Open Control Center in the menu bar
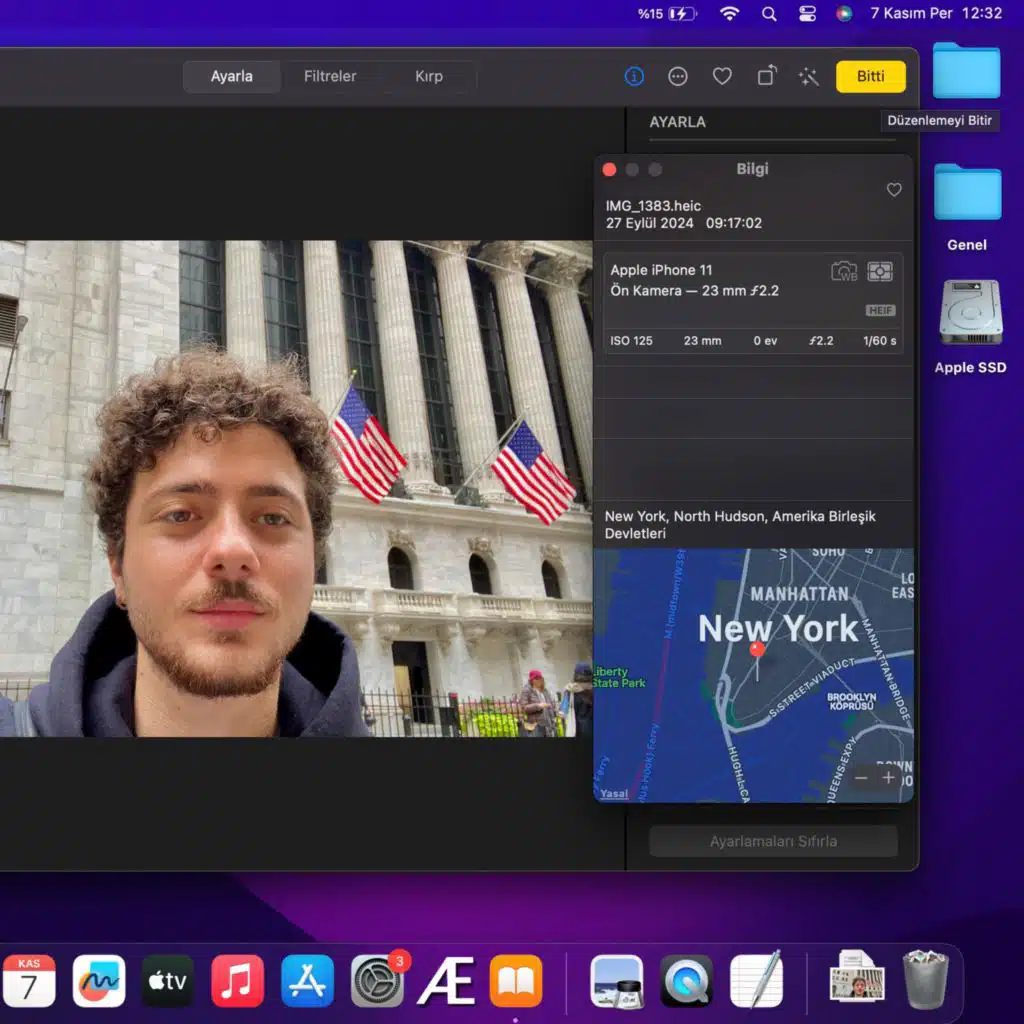Image resolution: width=1024 pixels, height=1024 pixels. click(807, 14)
